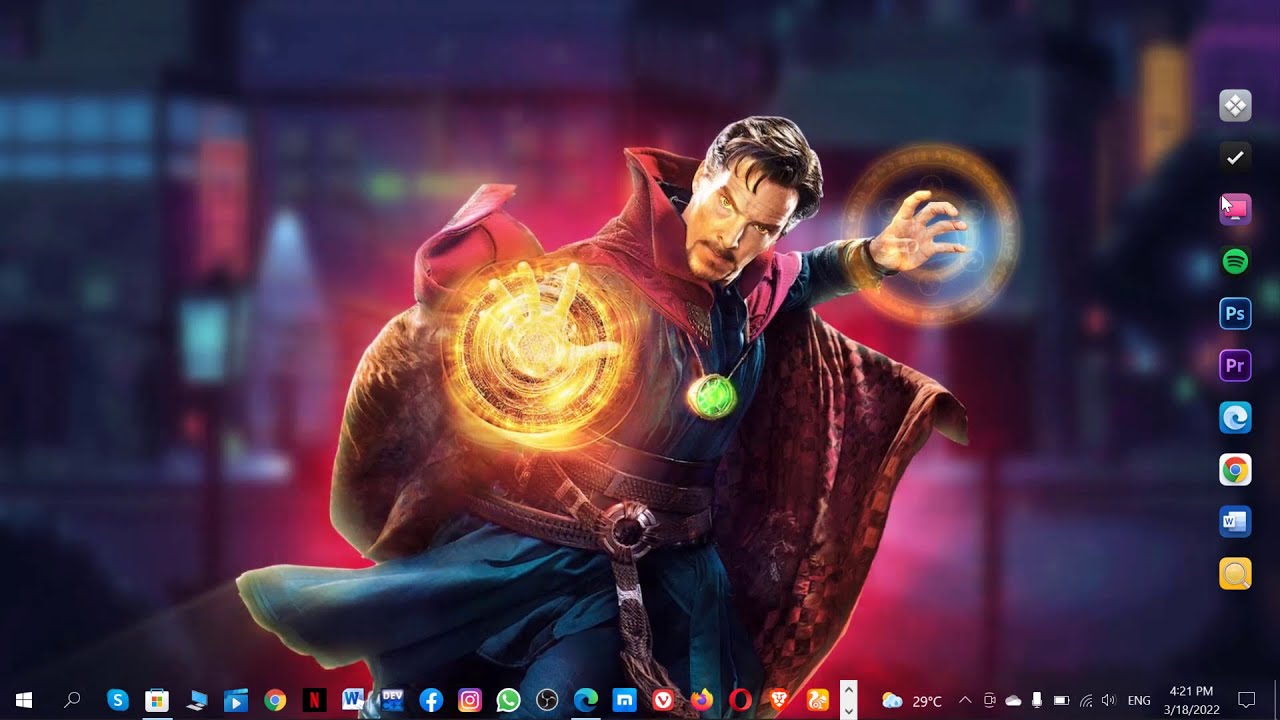Open yellow magnifier search dock icon

click(x=1235, y=574)
